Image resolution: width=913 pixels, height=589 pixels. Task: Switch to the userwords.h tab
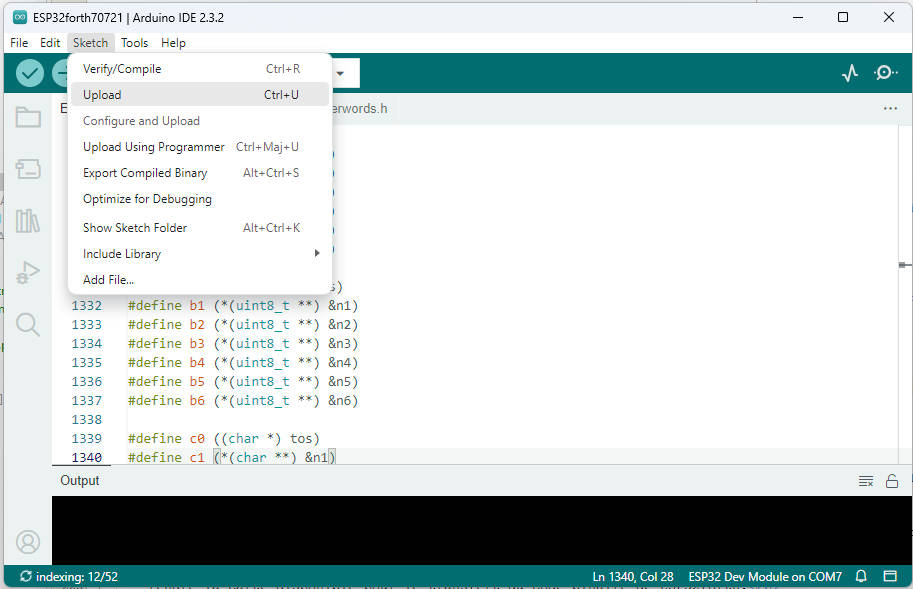(360, 109)
